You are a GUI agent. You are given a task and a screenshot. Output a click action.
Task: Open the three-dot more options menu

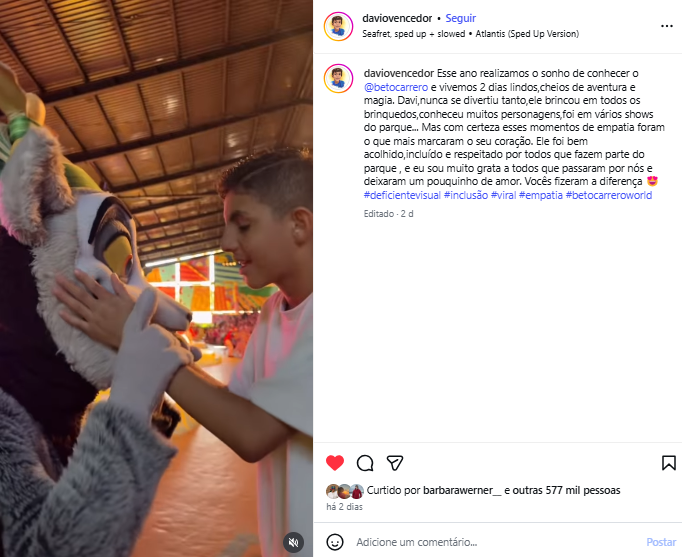pos(666,26)
